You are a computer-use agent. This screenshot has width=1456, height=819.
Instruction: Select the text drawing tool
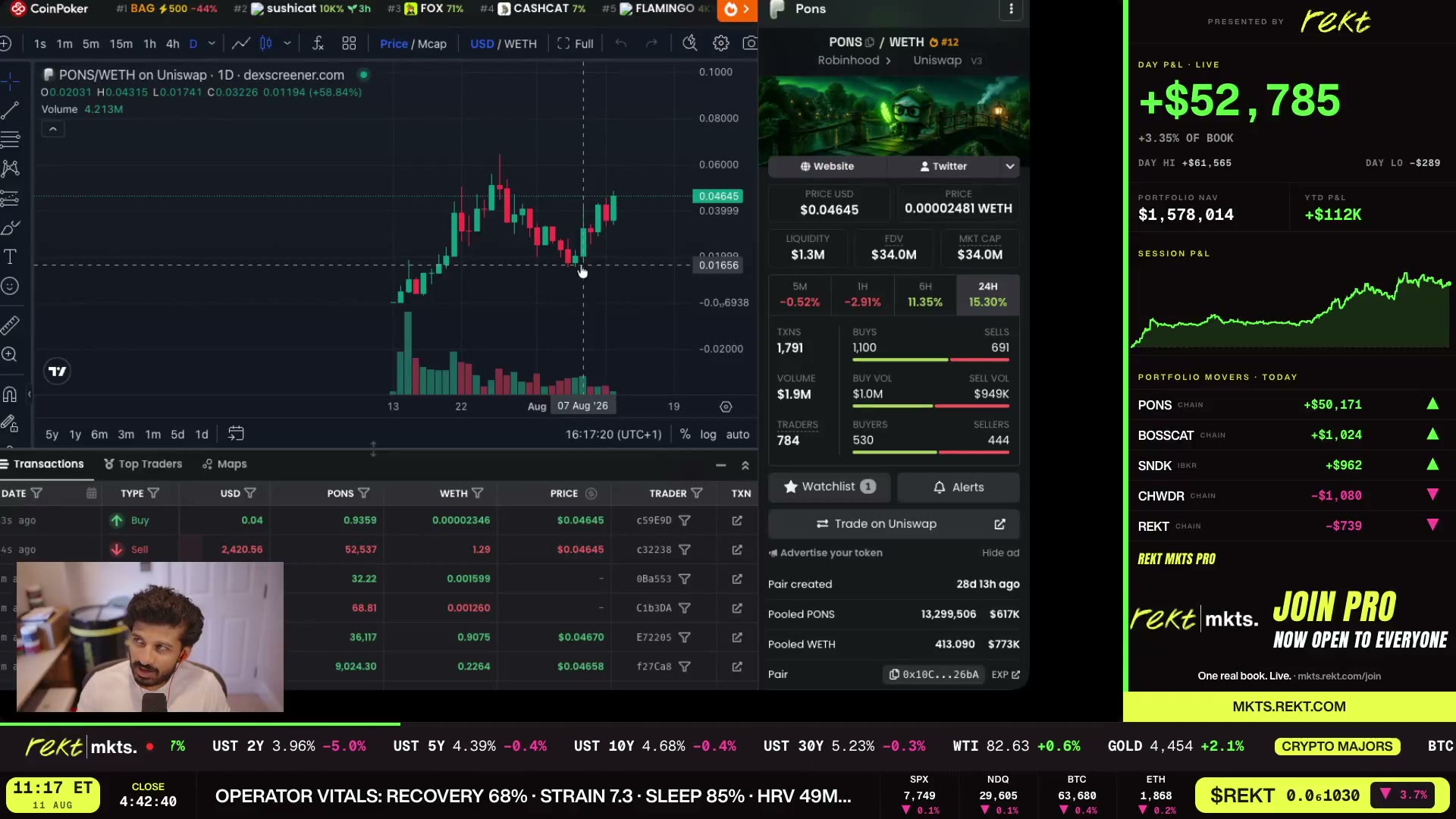[10, 256]
